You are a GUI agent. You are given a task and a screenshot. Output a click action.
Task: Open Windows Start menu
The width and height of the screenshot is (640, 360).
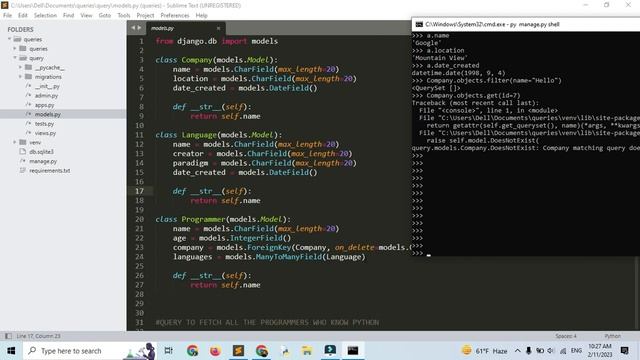point(11,351)
